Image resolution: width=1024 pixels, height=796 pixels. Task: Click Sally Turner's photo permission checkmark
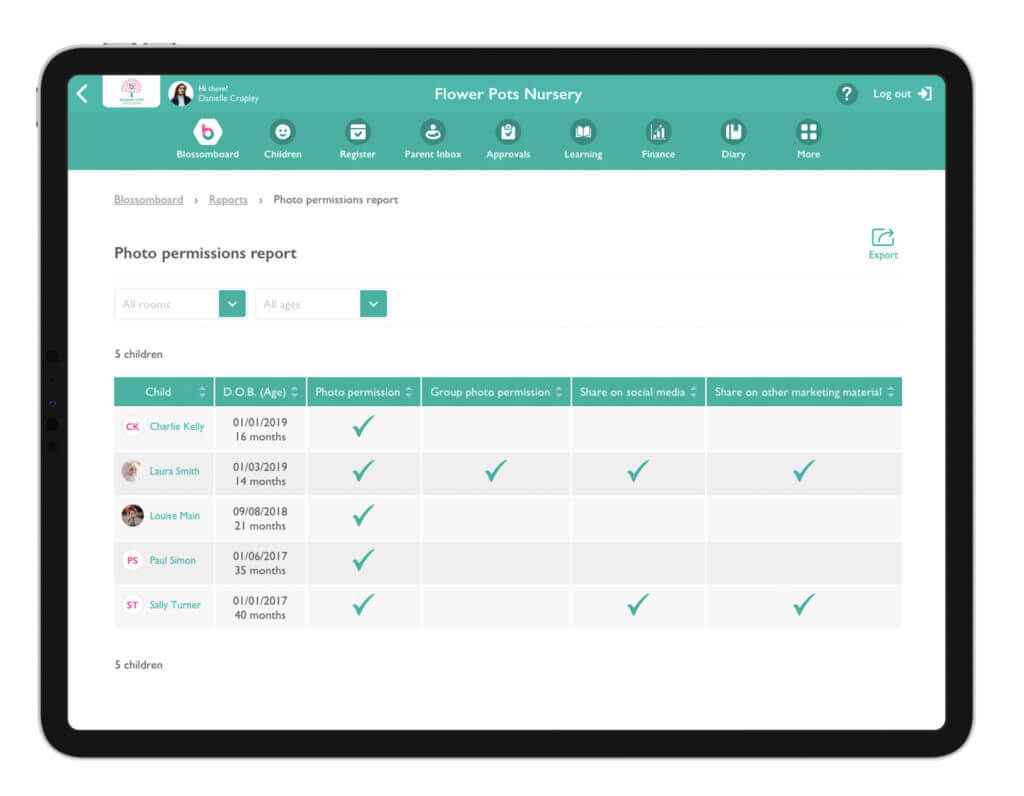(x=363, y=604)
